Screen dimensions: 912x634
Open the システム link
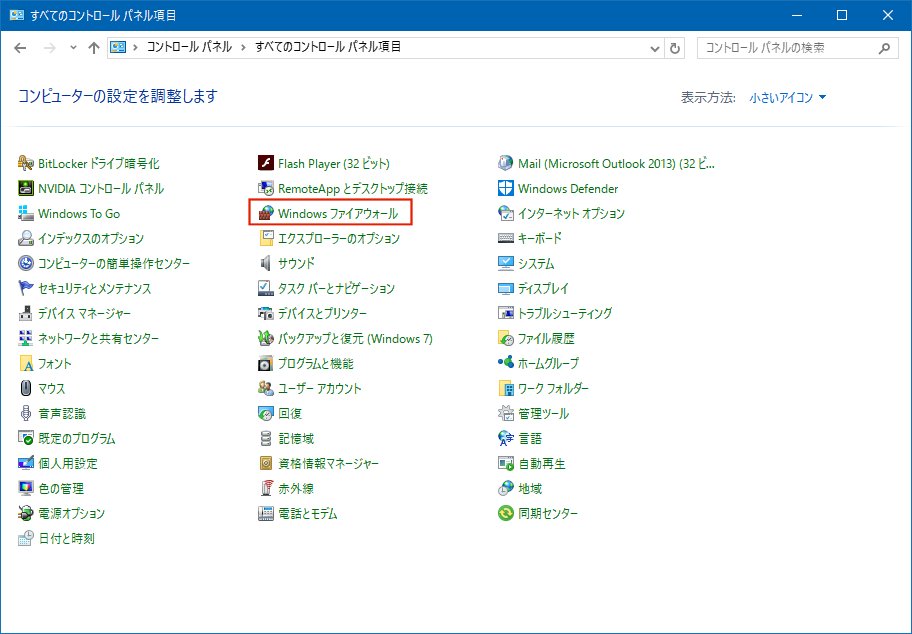pyautogui.click(x=536, y=263)
